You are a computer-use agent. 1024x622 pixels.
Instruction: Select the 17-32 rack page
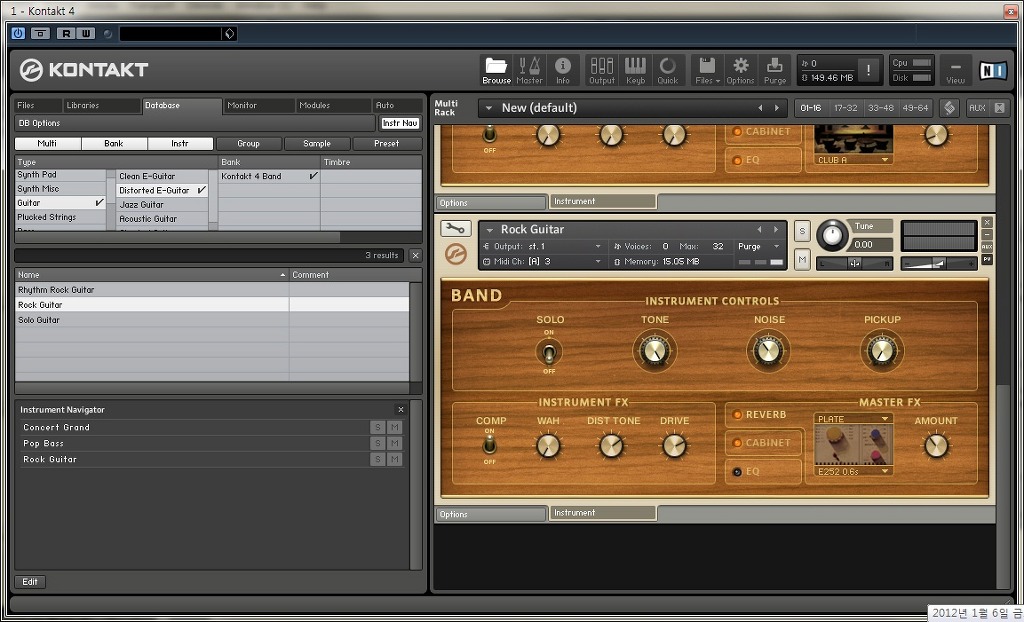pos(846,108)
